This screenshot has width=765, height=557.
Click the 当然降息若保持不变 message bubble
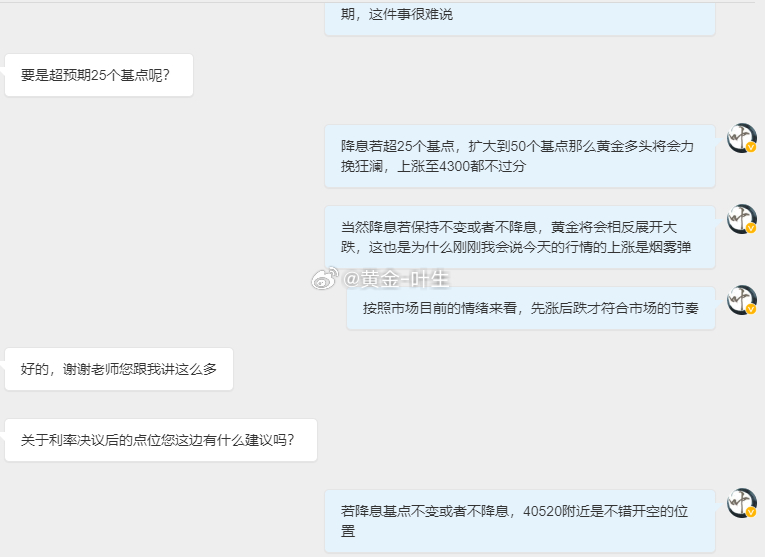(x=520, y=237)
